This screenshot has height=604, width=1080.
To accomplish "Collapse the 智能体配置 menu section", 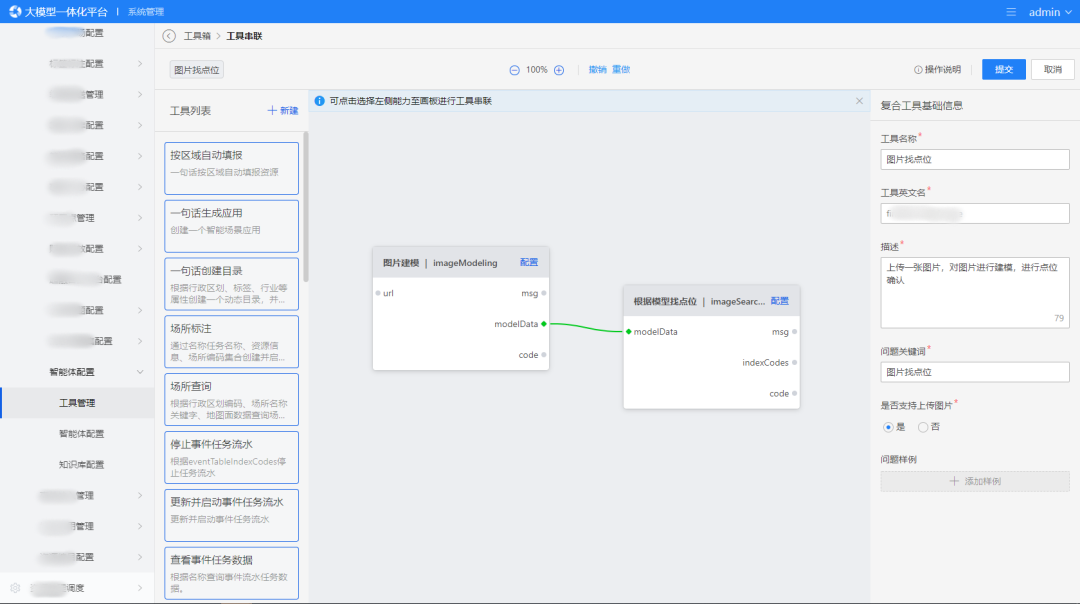I will [139, 372].
